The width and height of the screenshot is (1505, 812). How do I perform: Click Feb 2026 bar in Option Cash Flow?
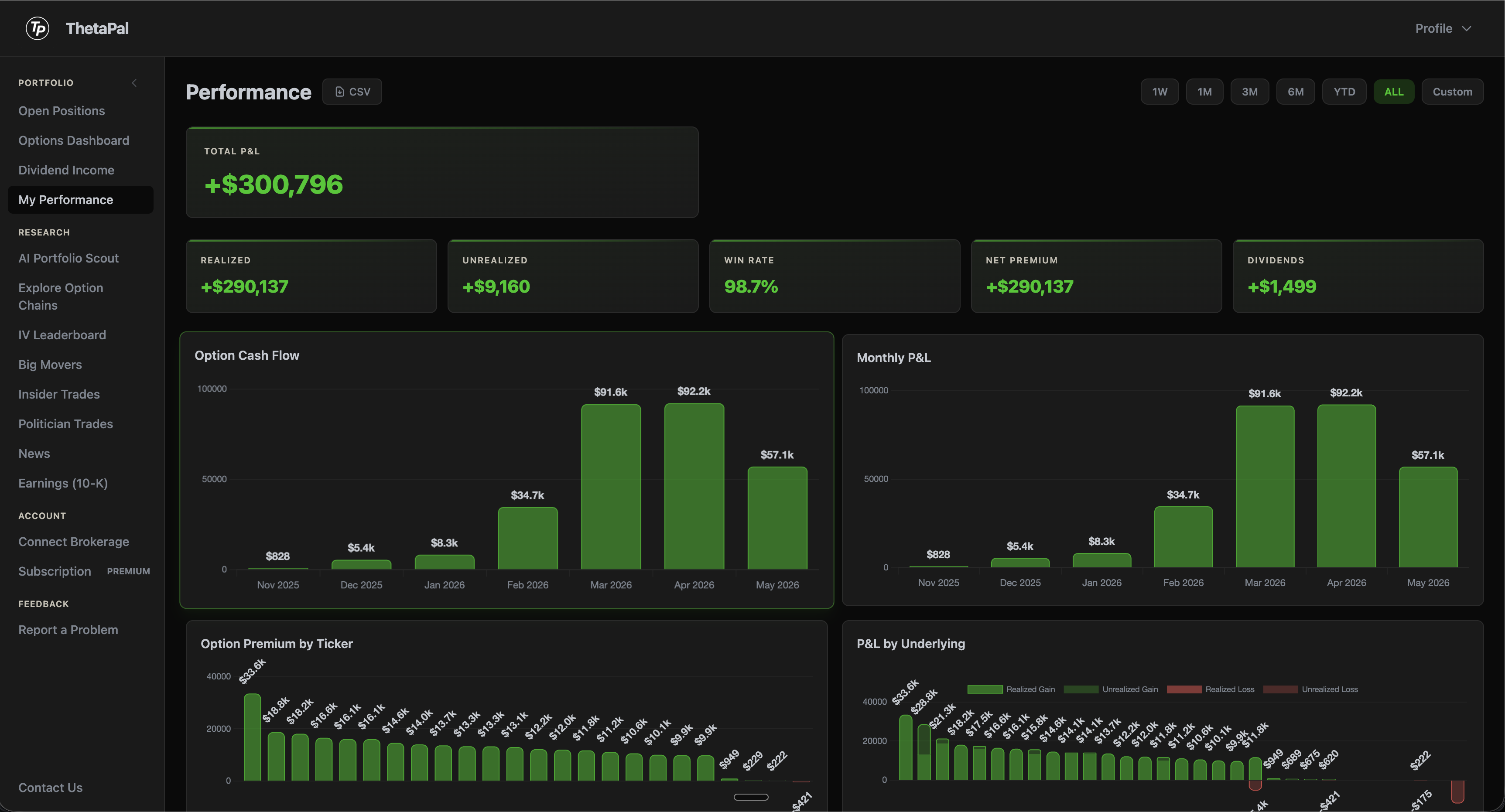[x=527, y=538]
